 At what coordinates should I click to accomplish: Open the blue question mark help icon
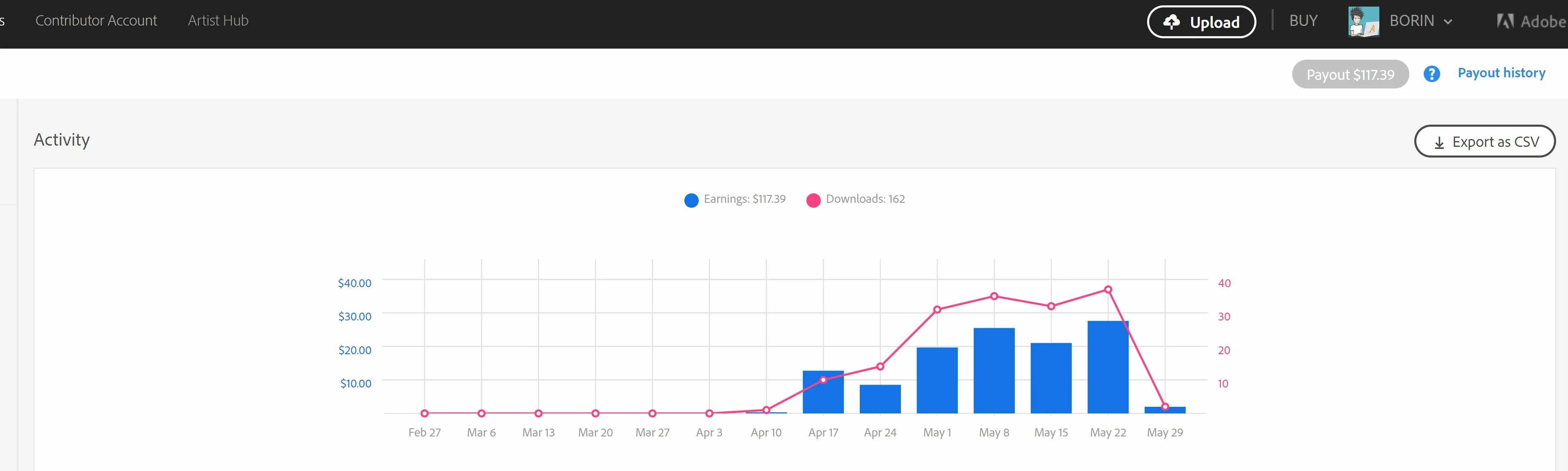[x=1432, y=74]
